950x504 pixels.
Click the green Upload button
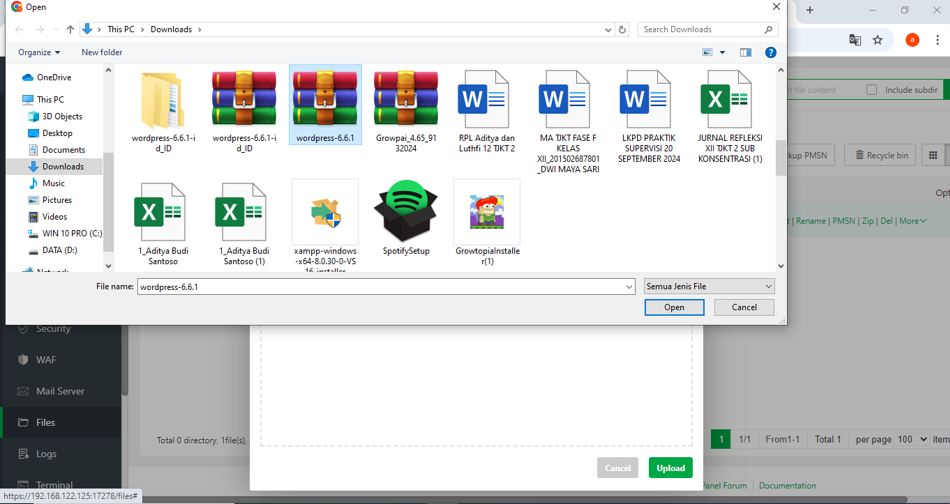point(671,468)
